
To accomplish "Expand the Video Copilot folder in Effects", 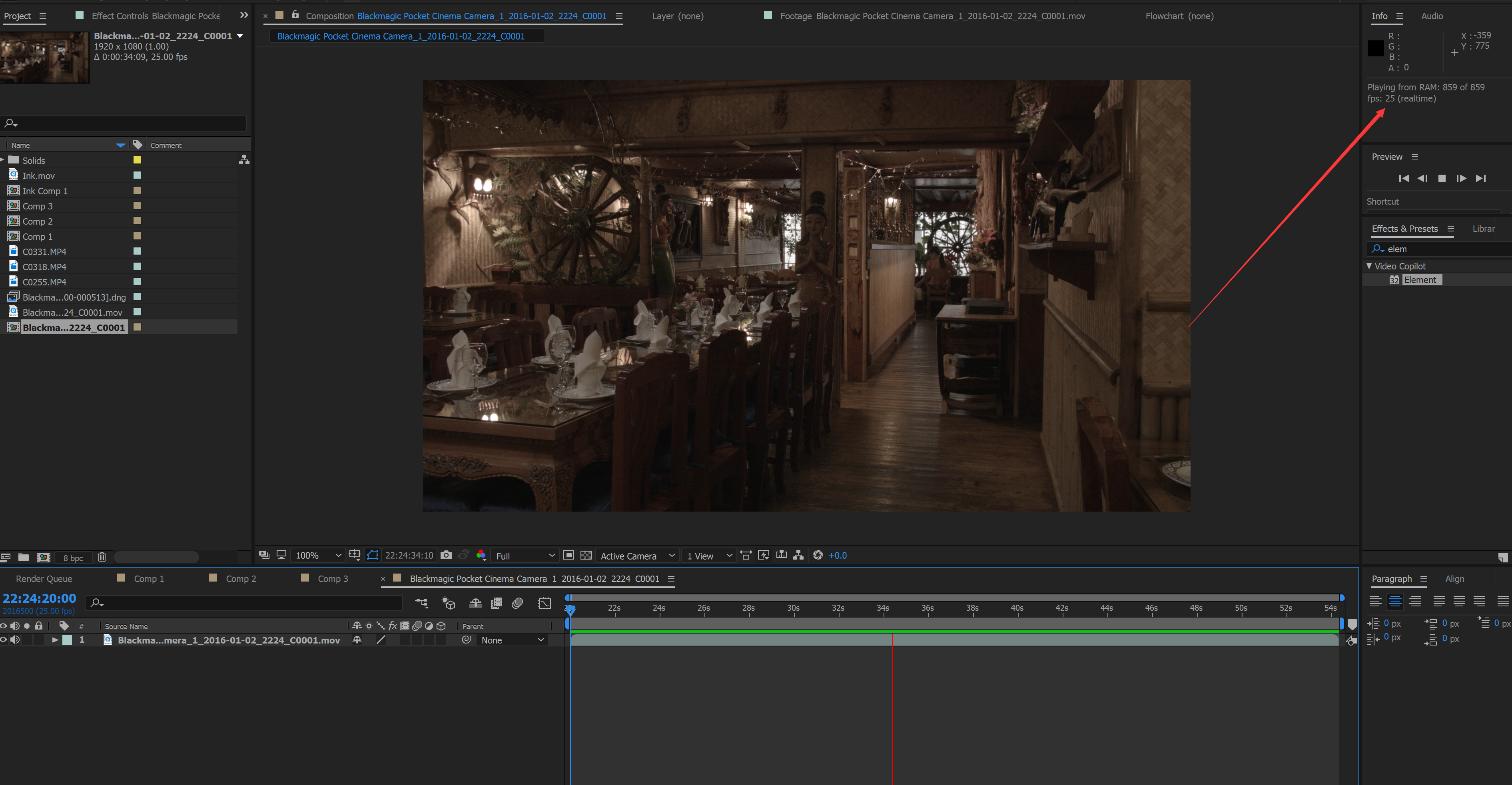I will point(1371,265).
